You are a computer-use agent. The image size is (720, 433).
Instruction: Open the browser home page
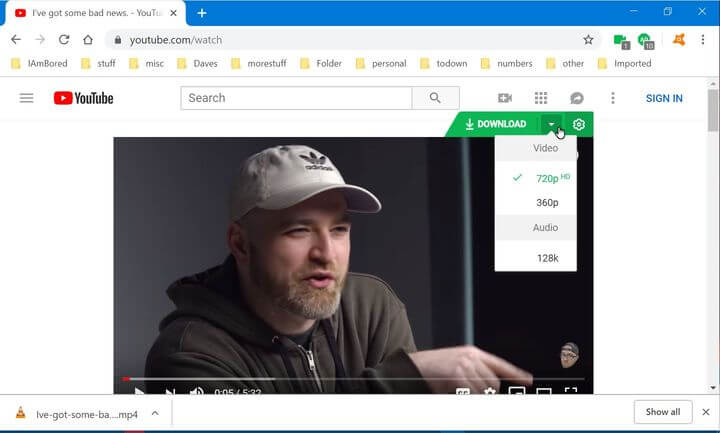[88, 40]
